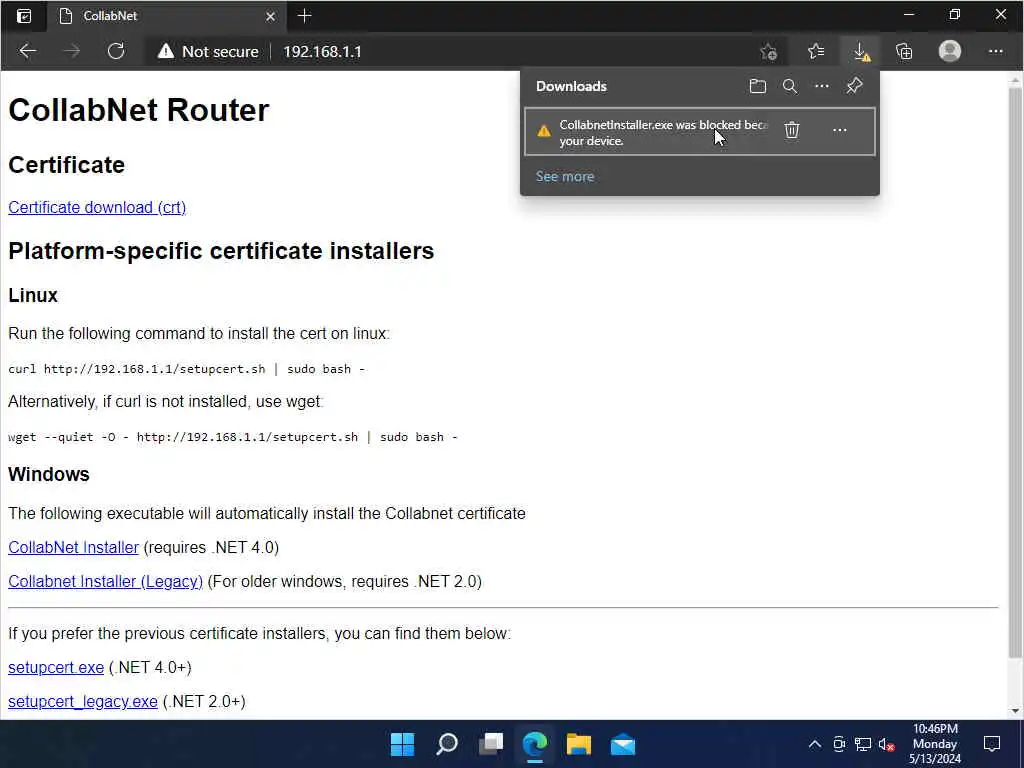1024x768 pixels.
Task: Open the Collections toolbar icon
Action: (x=904, y=51)
